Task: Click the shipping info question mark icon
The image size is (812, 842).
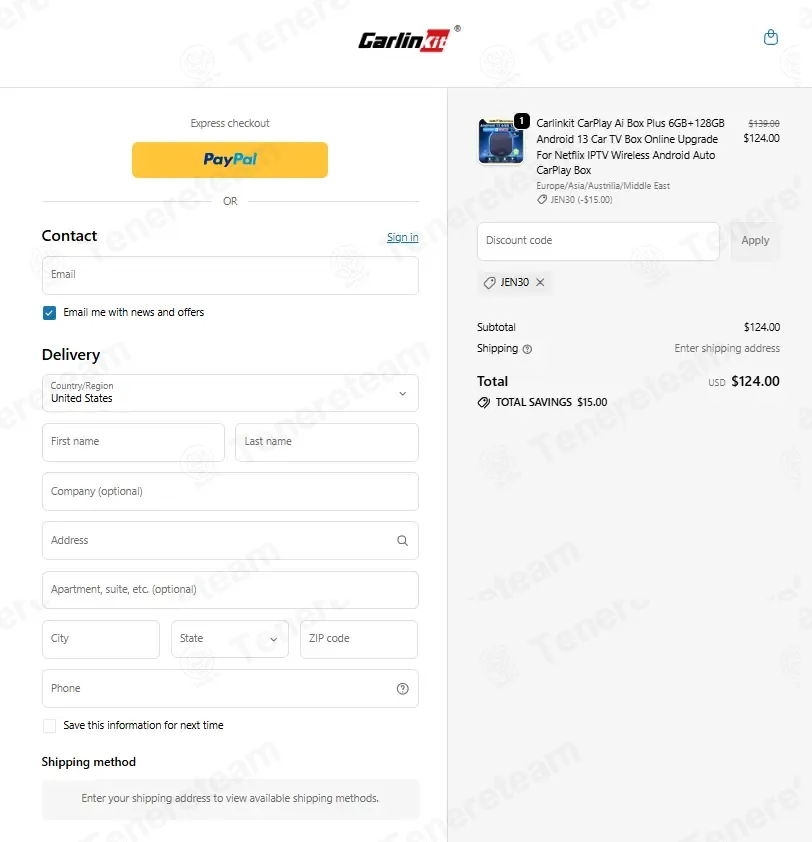Action: pos(527,349)
